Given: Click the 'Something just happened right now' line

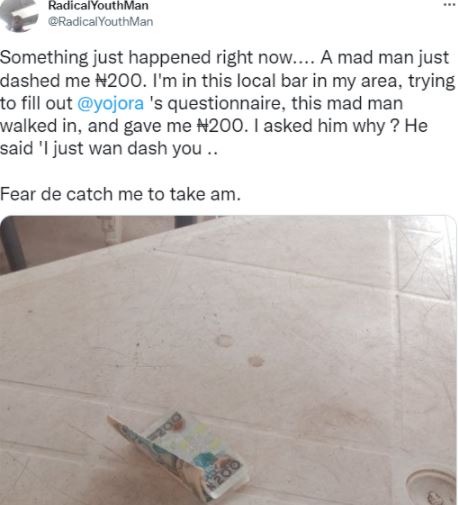Looking at the screenshot, I should tap(157, 58).
